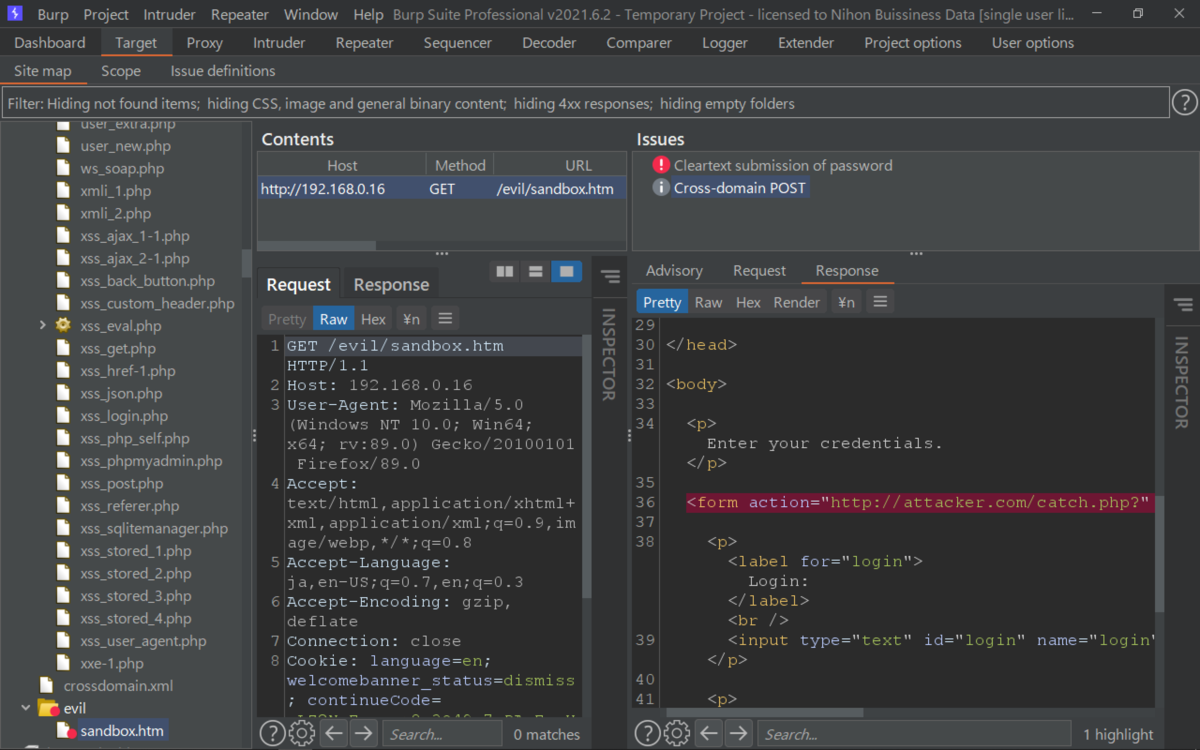Expand the Inspector panel at far right

click(x=1183, y=305)
